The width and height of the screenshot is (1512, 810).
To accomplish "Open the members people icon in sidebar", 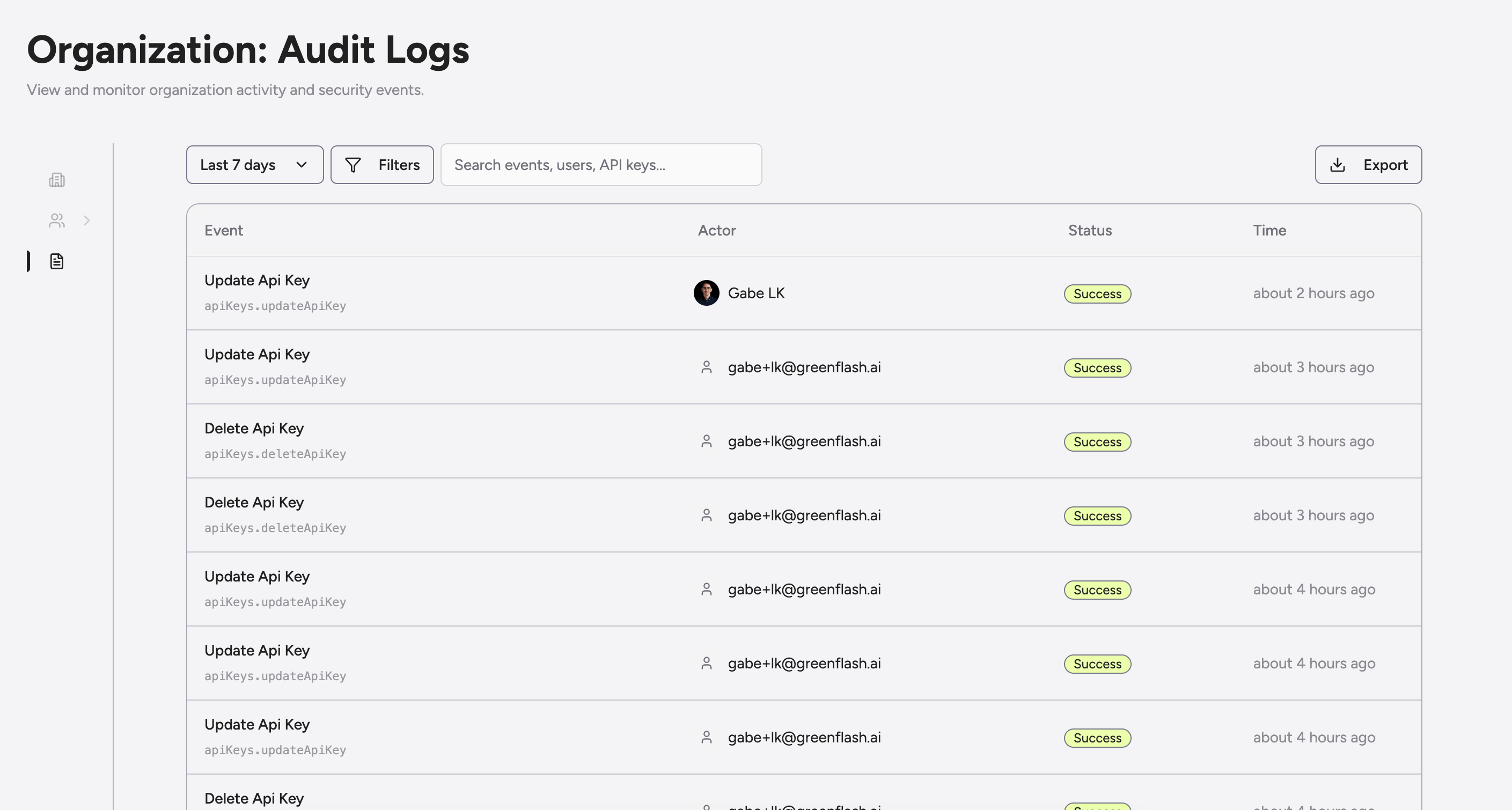I will (57, 220).
